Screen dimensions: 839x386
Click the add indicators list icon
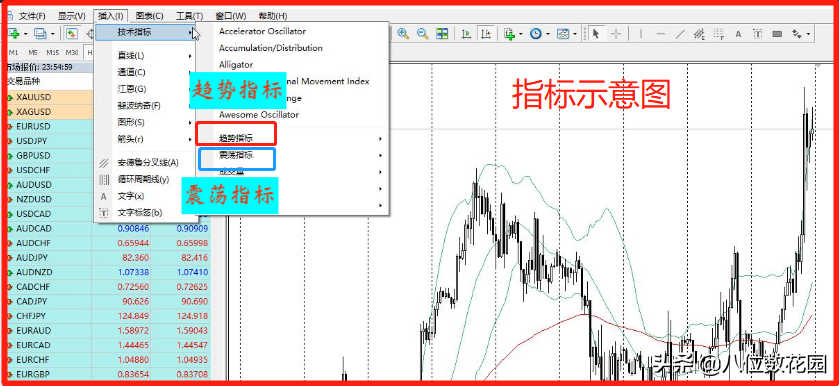pyautogui.click(x=509, y=34)
